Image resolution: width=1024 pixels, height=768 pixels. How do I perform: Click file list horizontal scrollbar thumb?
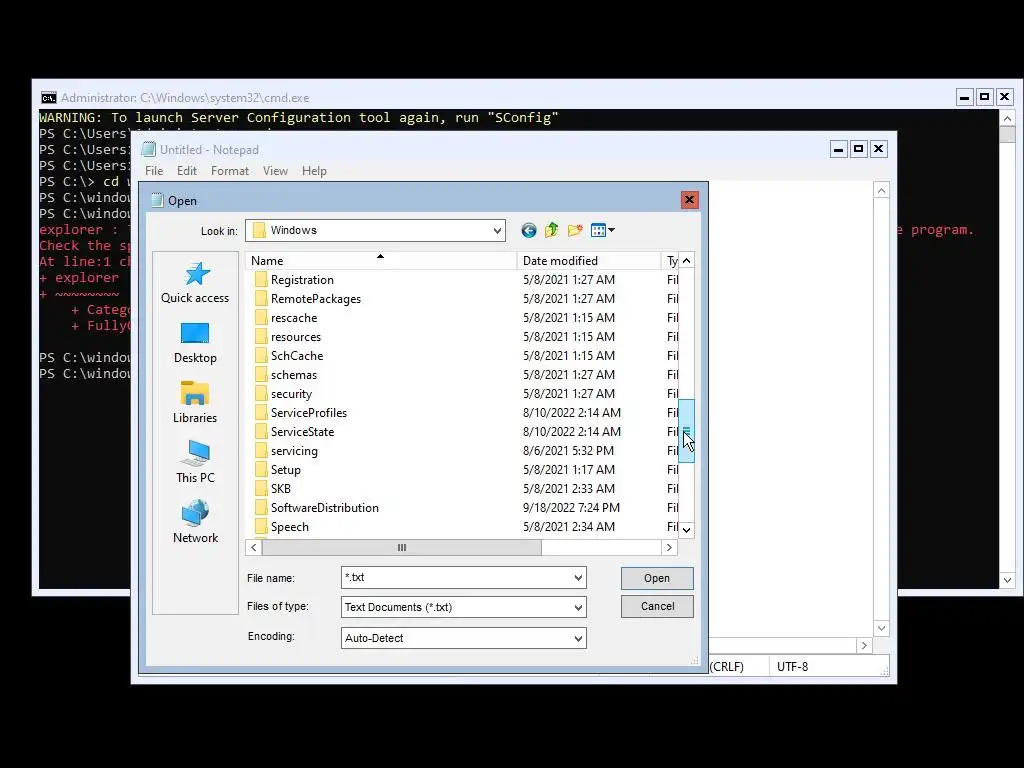pyautogui.click(x=402, y=547)
